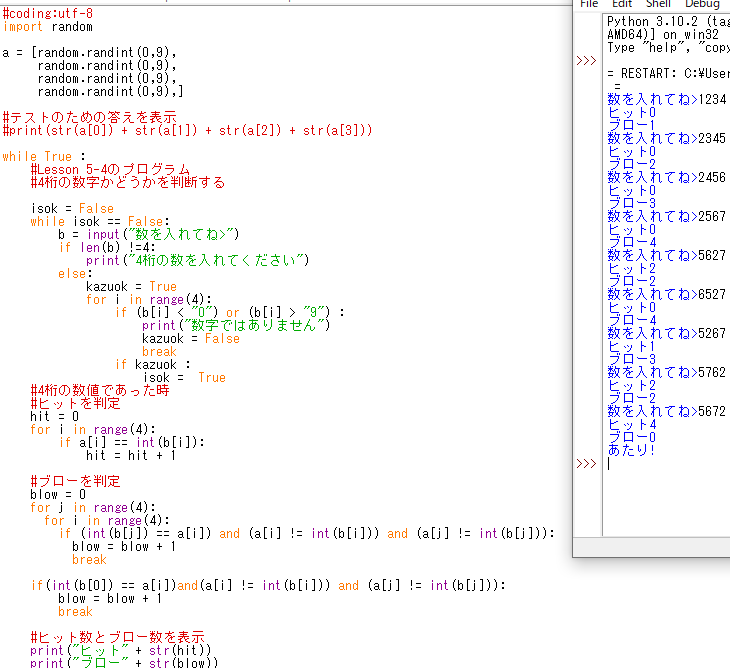Screen dimensions: 730x668
Task: Click the 'hit = hit + 1' line
Action: [x=132, y=455]
